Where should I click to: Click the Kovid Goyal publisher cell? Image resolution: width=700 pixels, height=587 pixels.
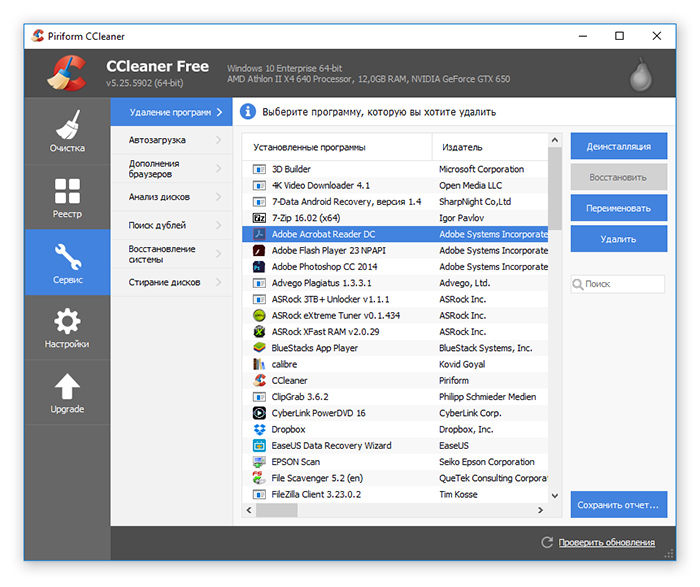click(x=462, y=364)
